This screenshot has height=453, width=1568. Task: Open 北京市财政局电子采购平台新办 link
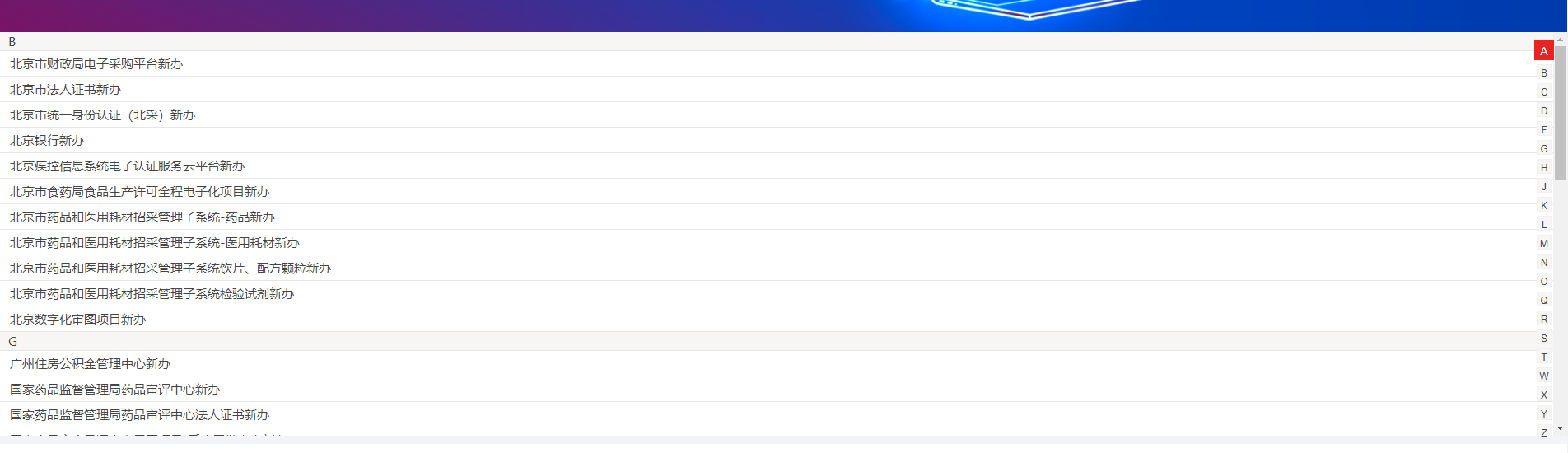tap(96, 64)
